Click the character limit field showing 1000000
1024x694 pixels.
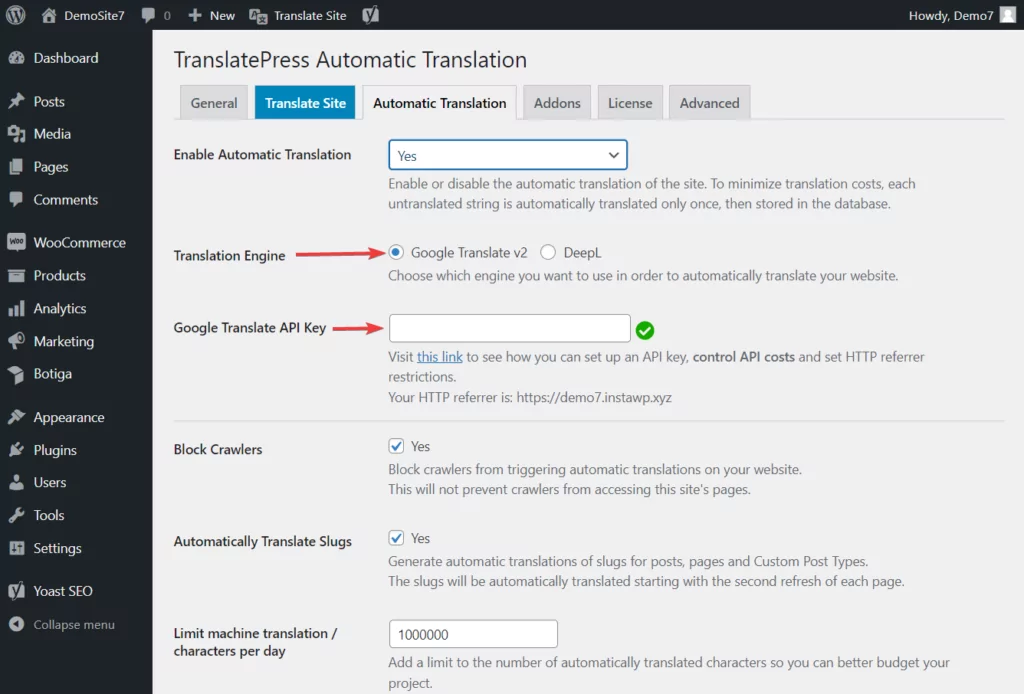[x=473, y=634]
